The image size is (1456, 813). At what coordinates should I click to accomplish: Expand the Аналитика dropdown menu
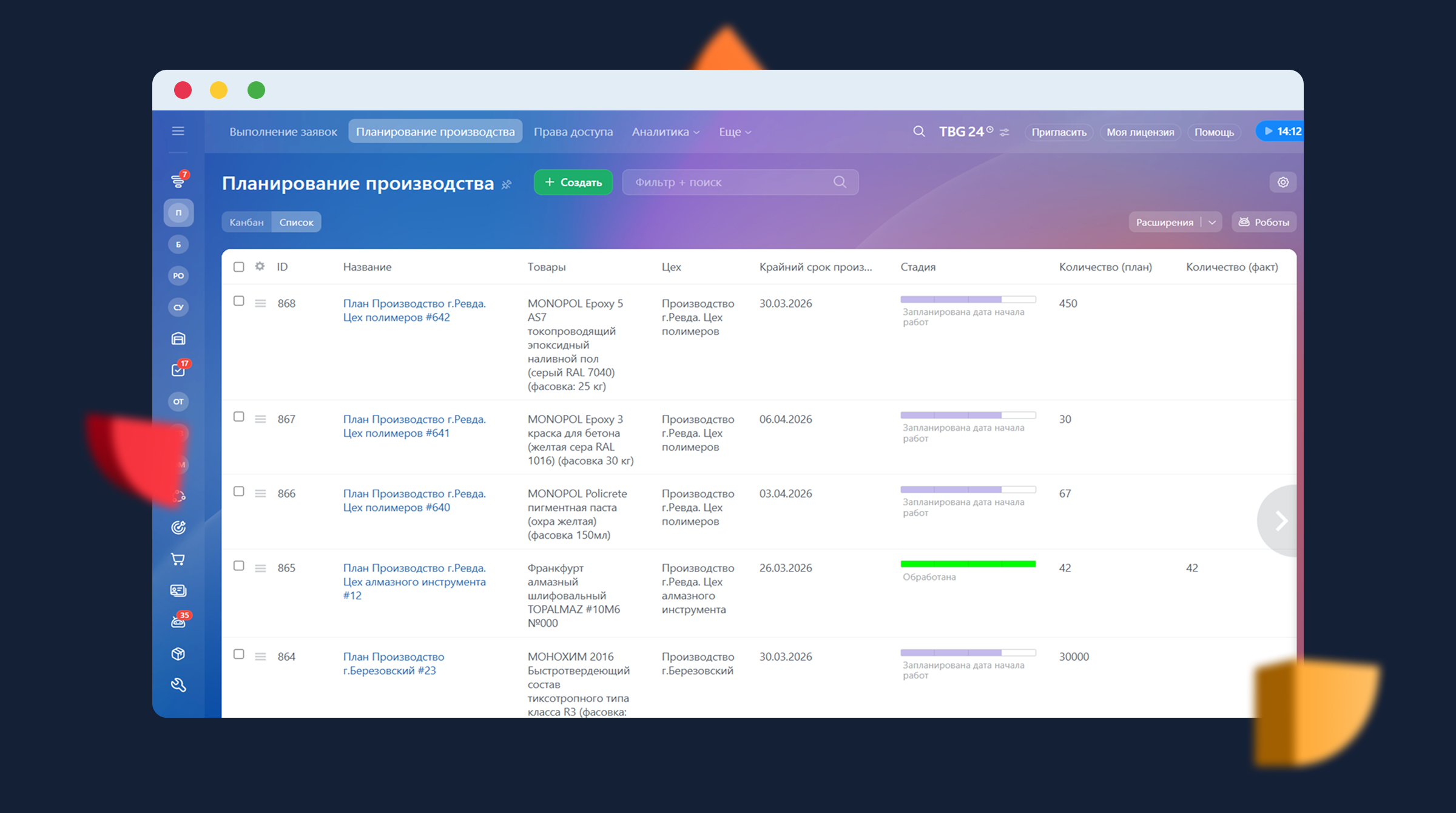[666, 132]
